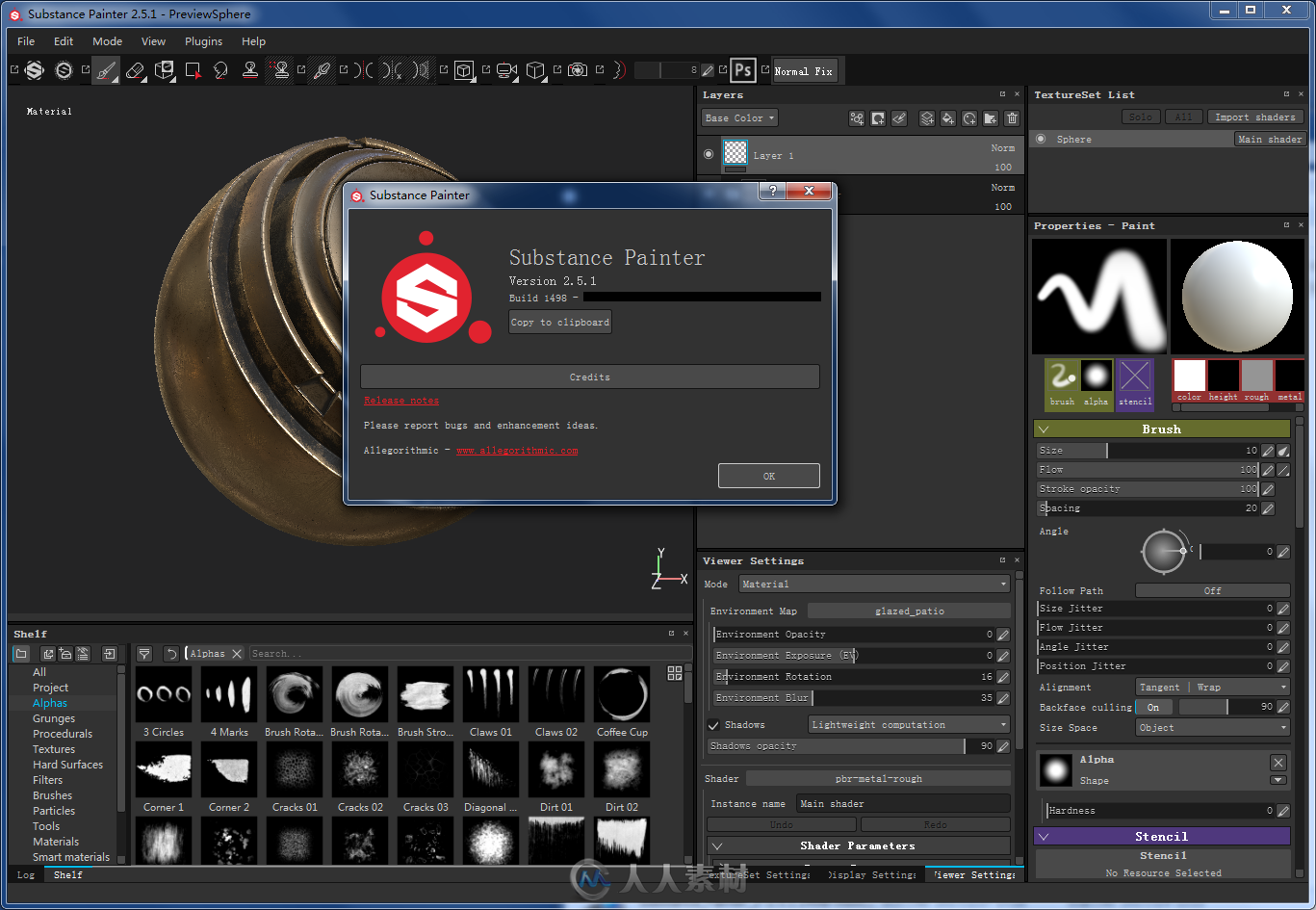Viewport: 1316px width, 910px height.
Task: Open the viewer Mode Material dropdown
Action: click(874, 585)
